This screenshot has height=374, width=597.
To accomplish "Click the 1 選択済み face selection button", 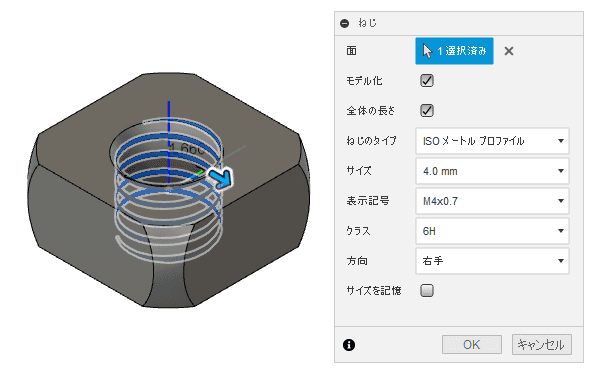I will [454, 51].
